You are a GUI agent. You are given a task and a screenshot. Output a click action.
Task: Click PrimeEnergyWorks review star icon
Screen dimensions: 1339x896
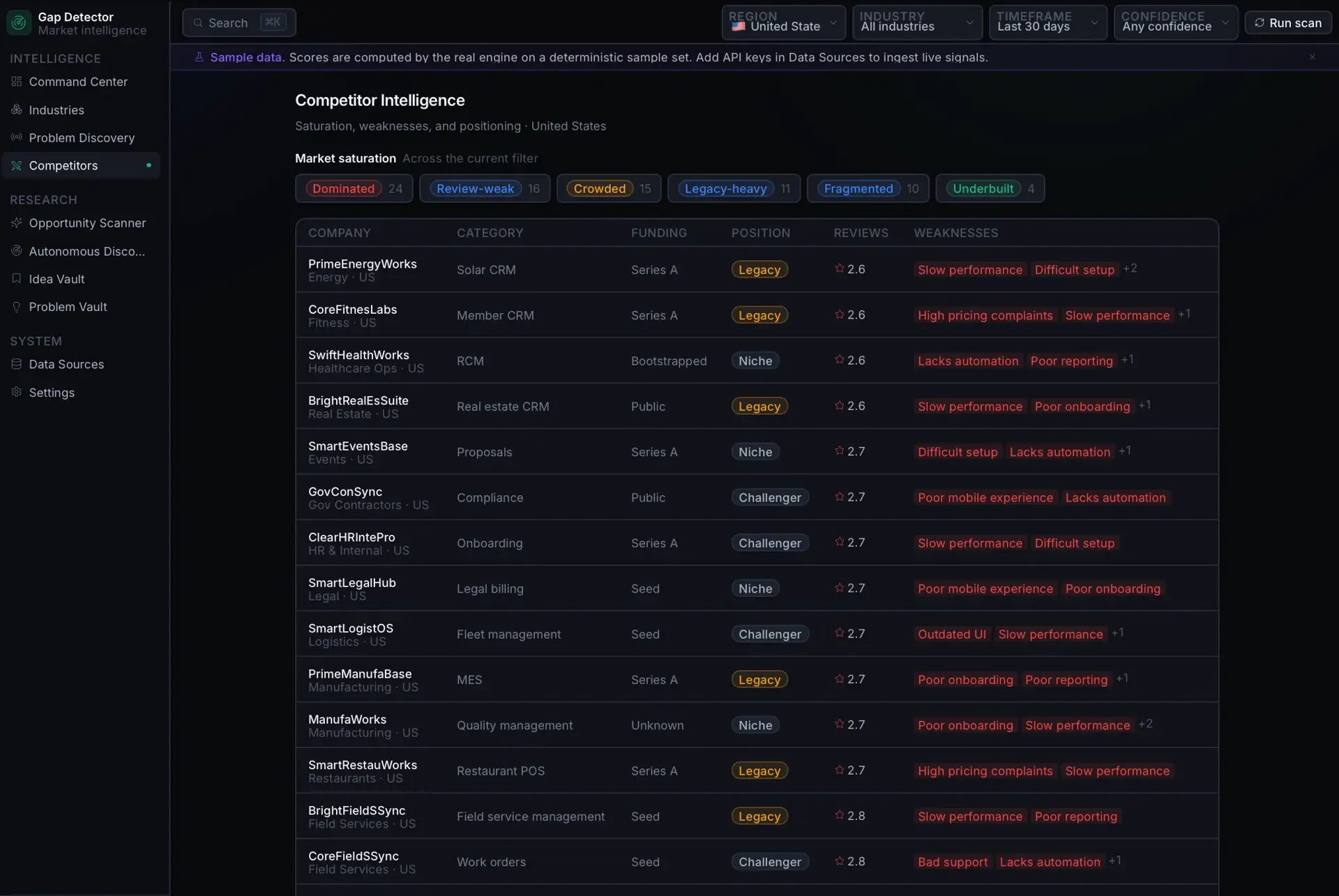pyautogui.click(x=840, y=269)
